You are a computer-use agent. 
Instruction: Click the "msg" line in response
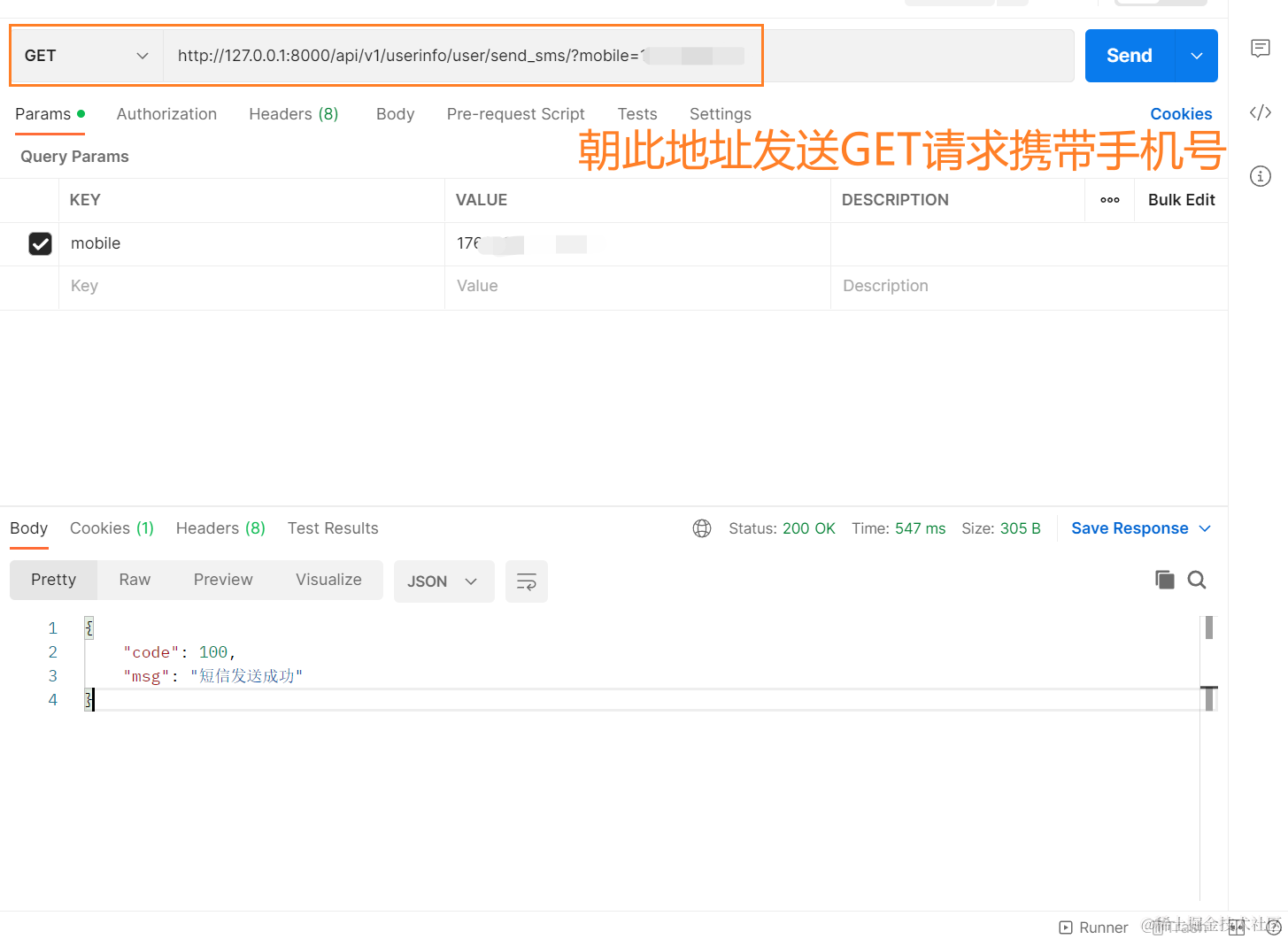pos(213,676)
